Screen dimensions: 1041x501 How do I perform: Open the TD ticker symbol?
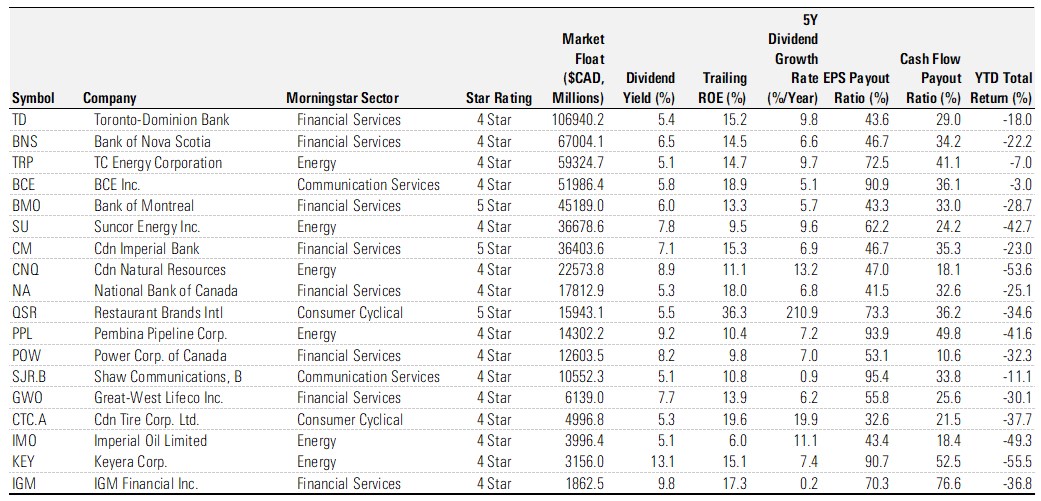[20, 120]
